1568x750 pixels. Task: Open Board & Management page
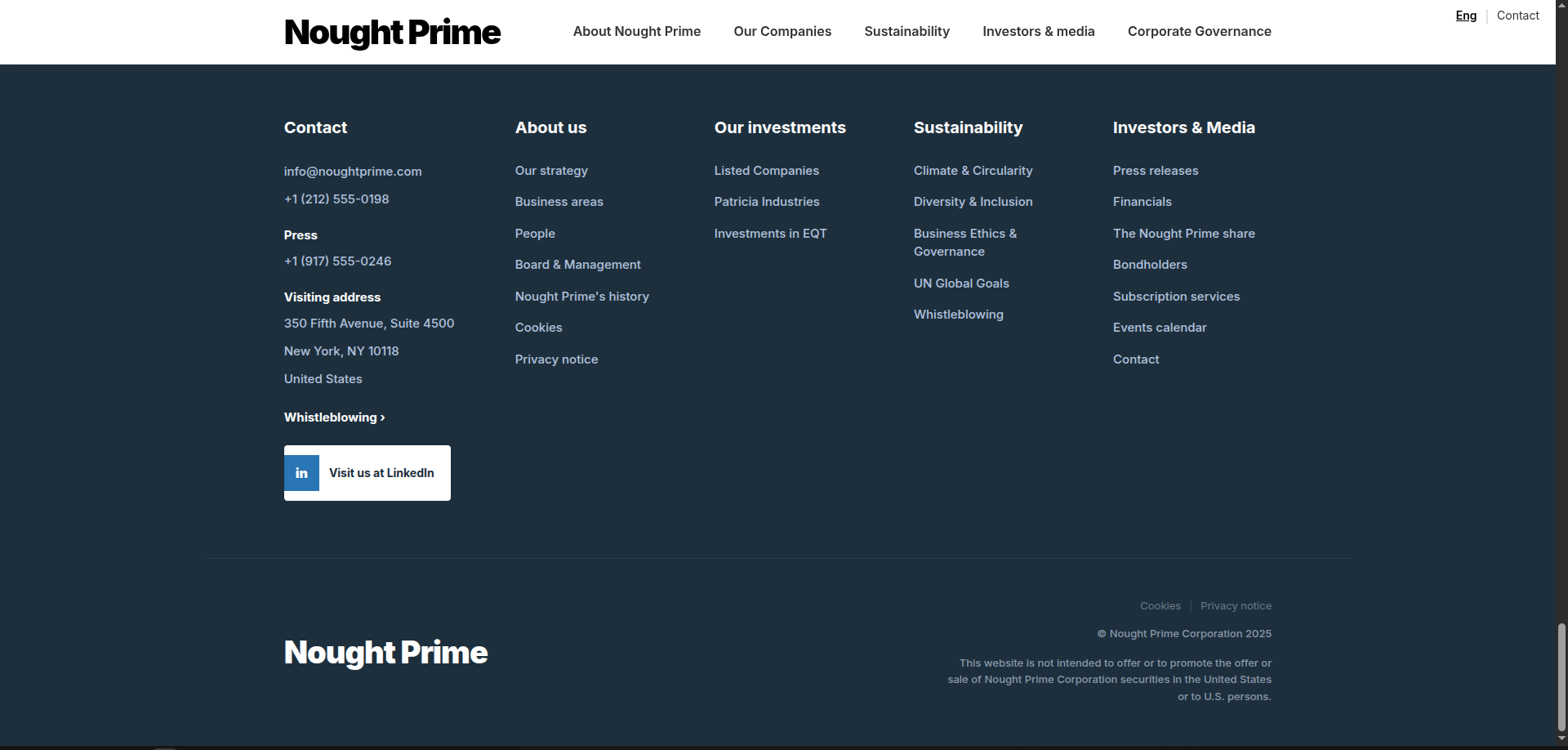pos(577,265)
